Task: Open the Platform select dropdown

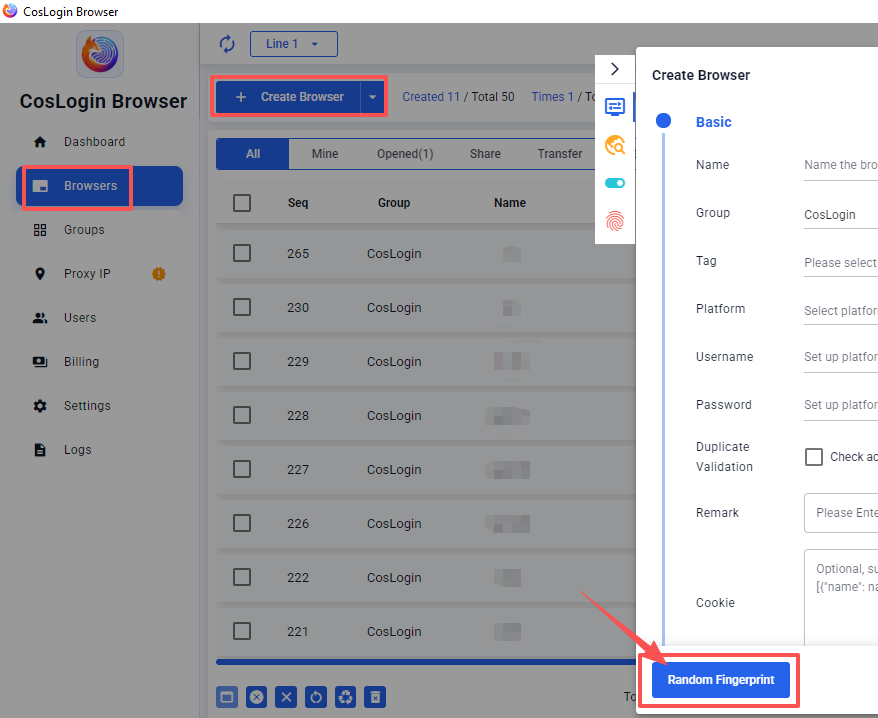Action: click(x=840, y=311)
